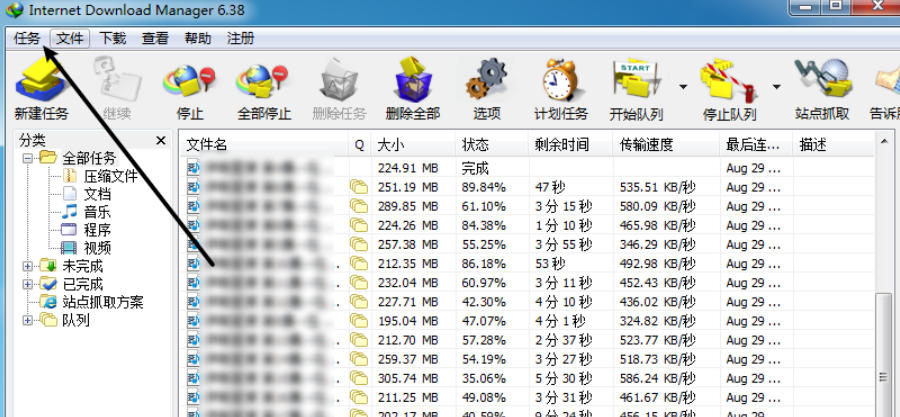Sort by Q column header

[359, 145]
